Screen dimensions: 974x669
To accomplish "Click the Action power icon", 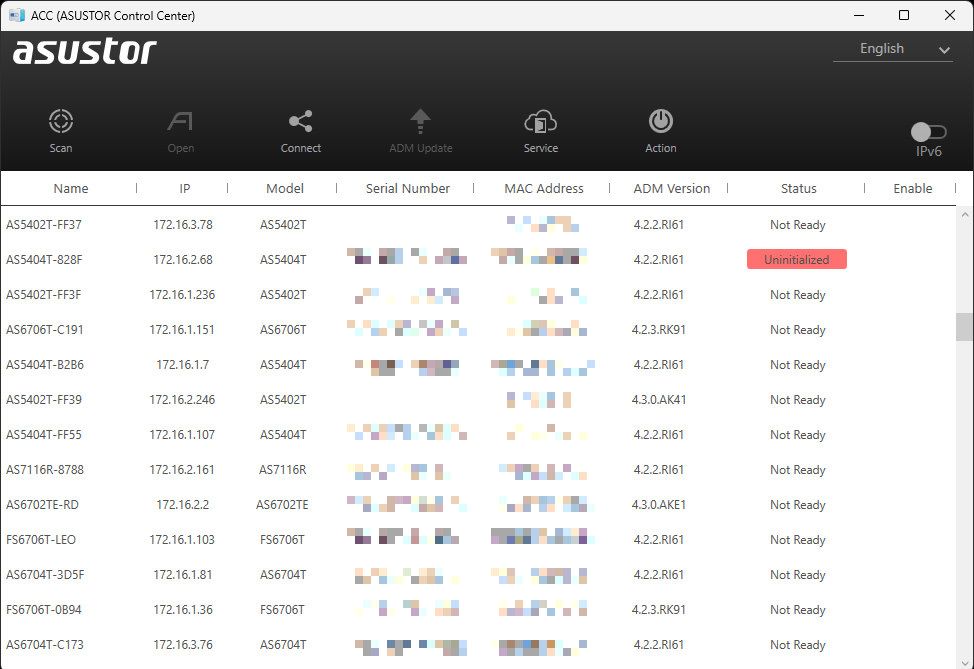I will point(661,121).
